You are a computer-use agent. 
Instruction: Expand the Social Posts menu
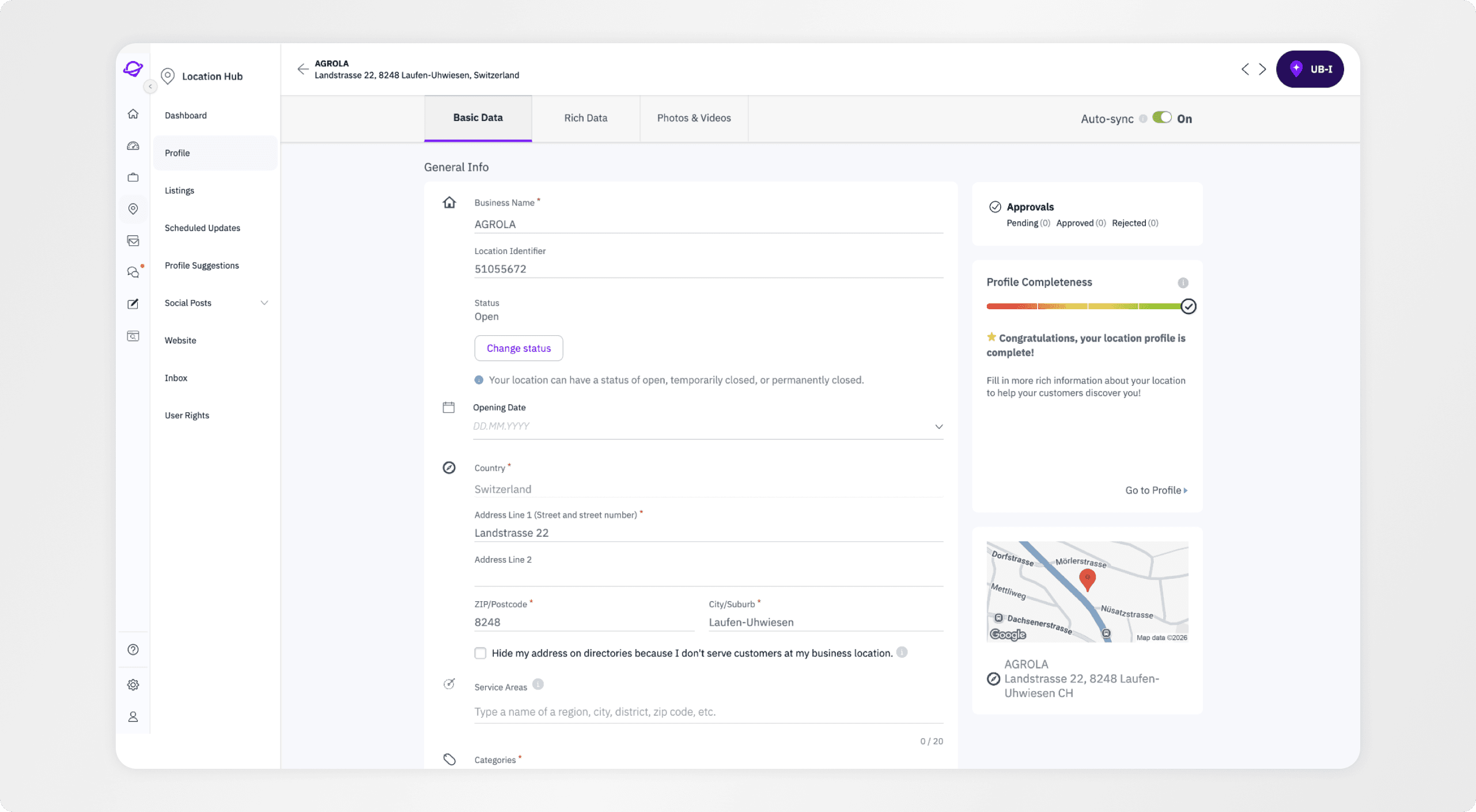tap(264, 303)
